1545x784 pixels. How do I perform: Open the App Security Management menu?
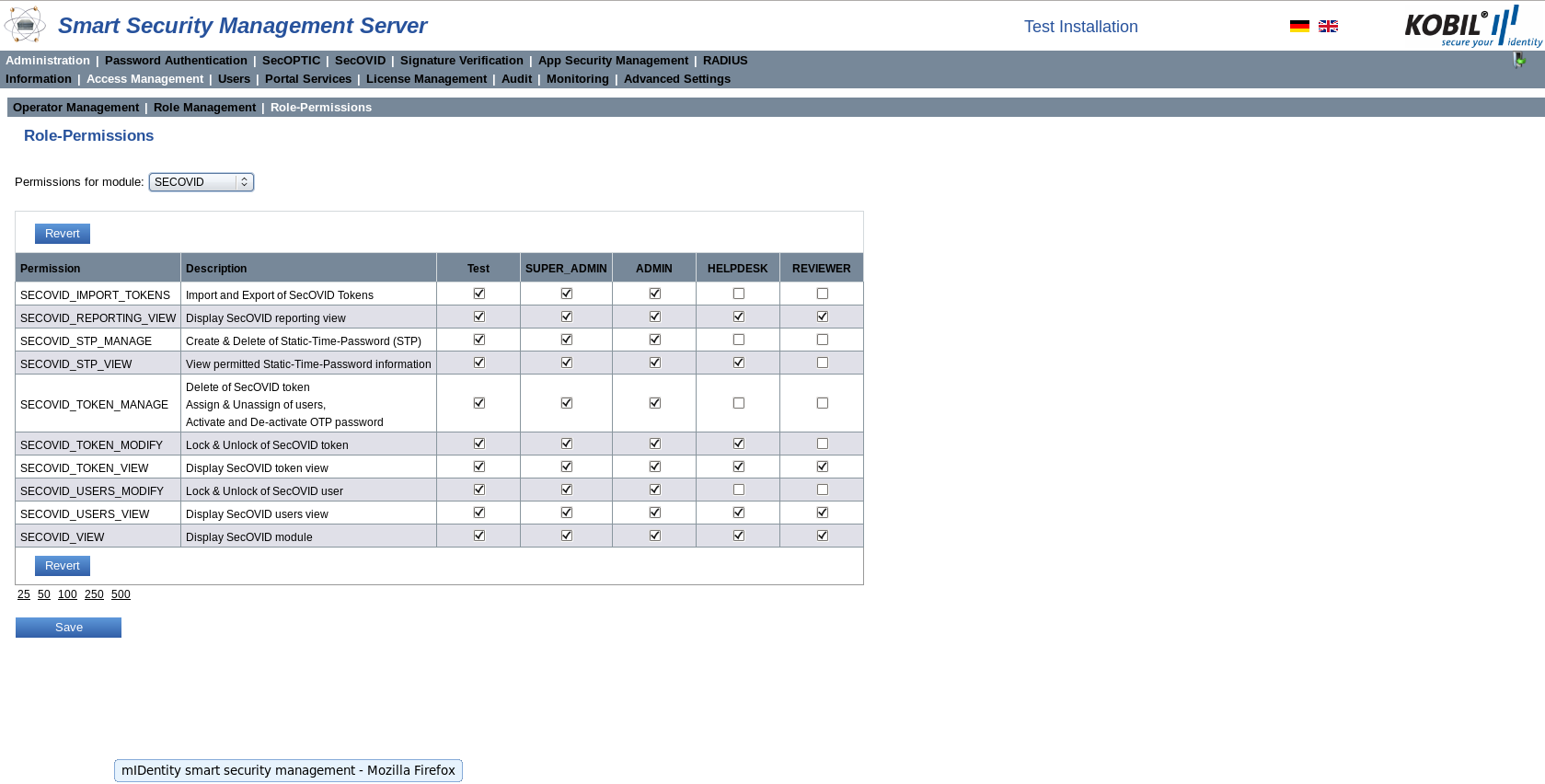(x=613, y=61)
